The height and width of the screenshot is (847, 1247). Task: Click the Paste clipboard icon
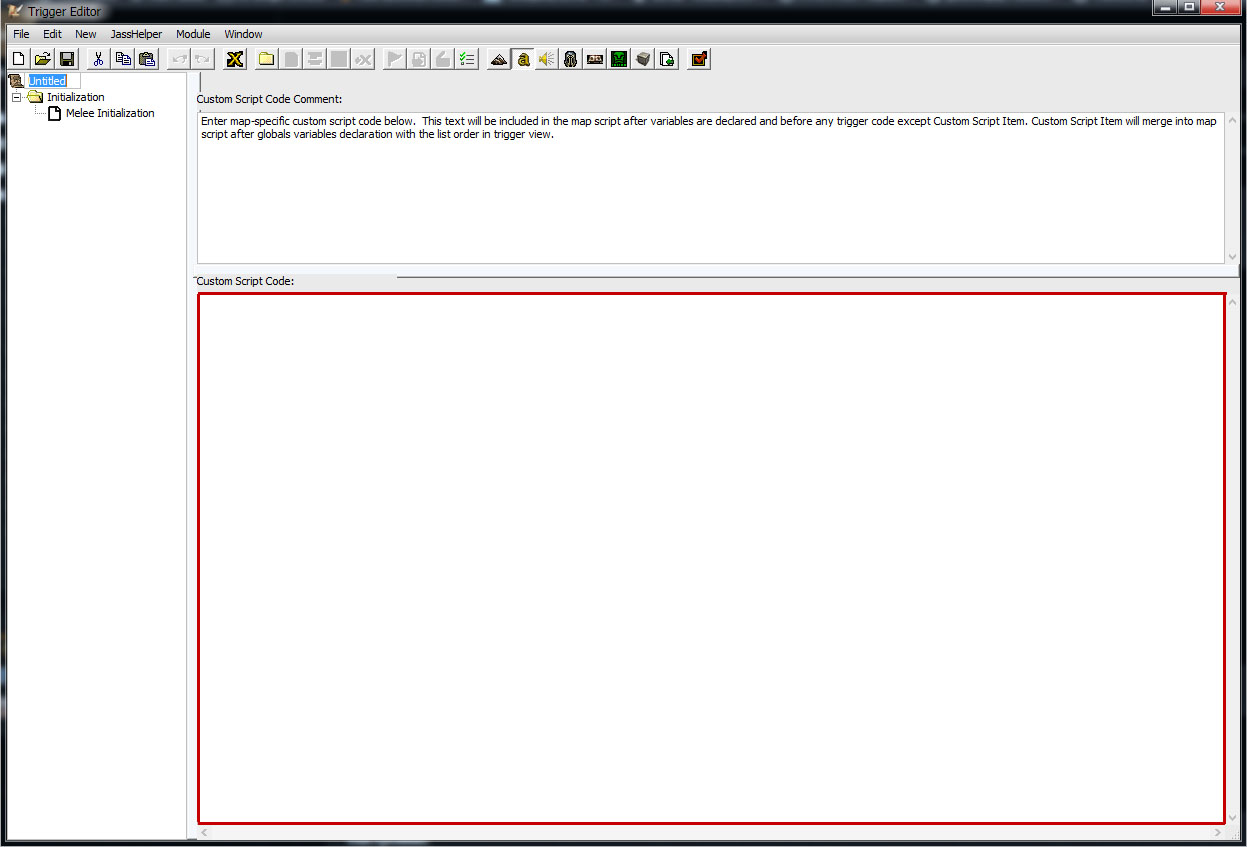(146, 59)
